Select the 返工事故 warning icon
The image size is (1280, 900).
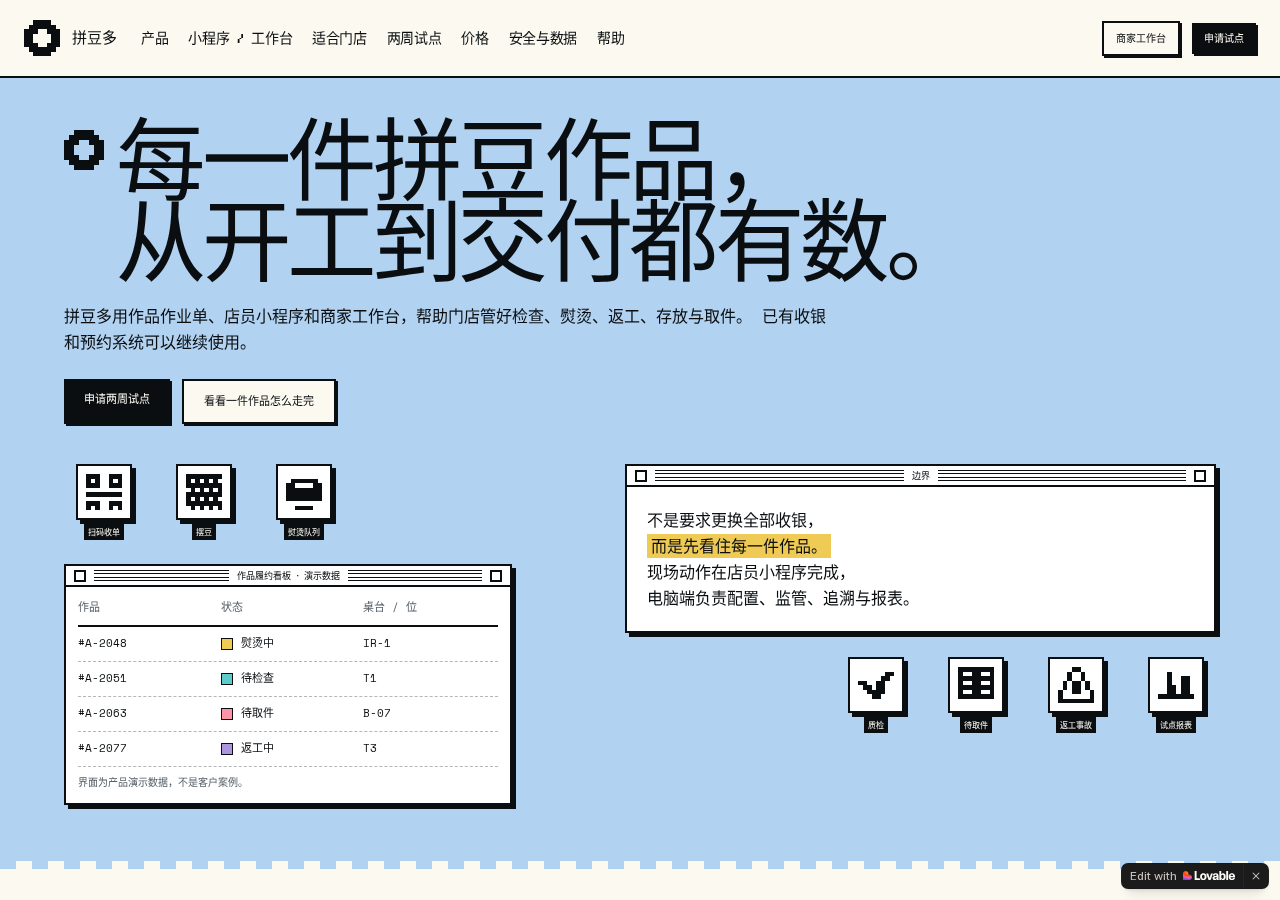pos(1076,685)
